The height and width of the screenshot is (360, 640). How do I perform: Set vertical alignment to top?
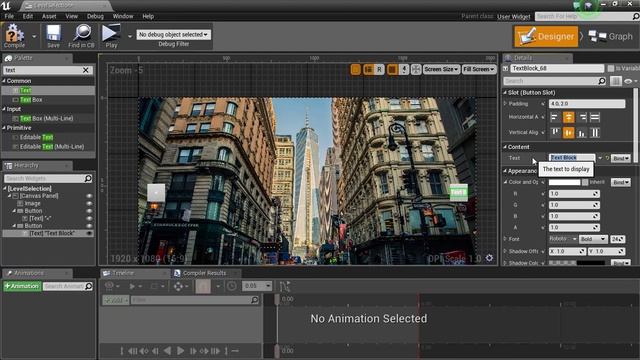tap(555, 132)
